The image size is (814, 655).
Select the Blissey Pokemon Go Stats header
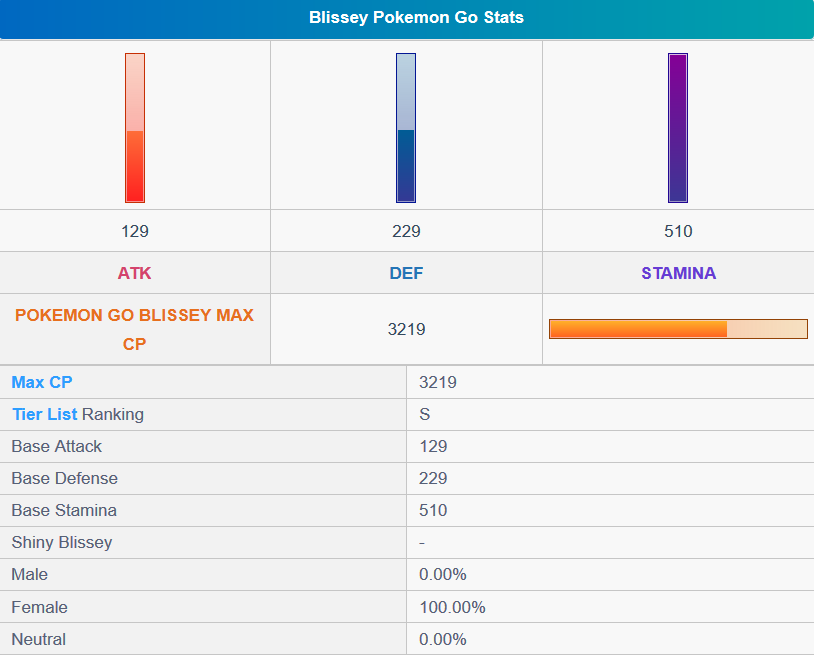(x=416, y=17)
